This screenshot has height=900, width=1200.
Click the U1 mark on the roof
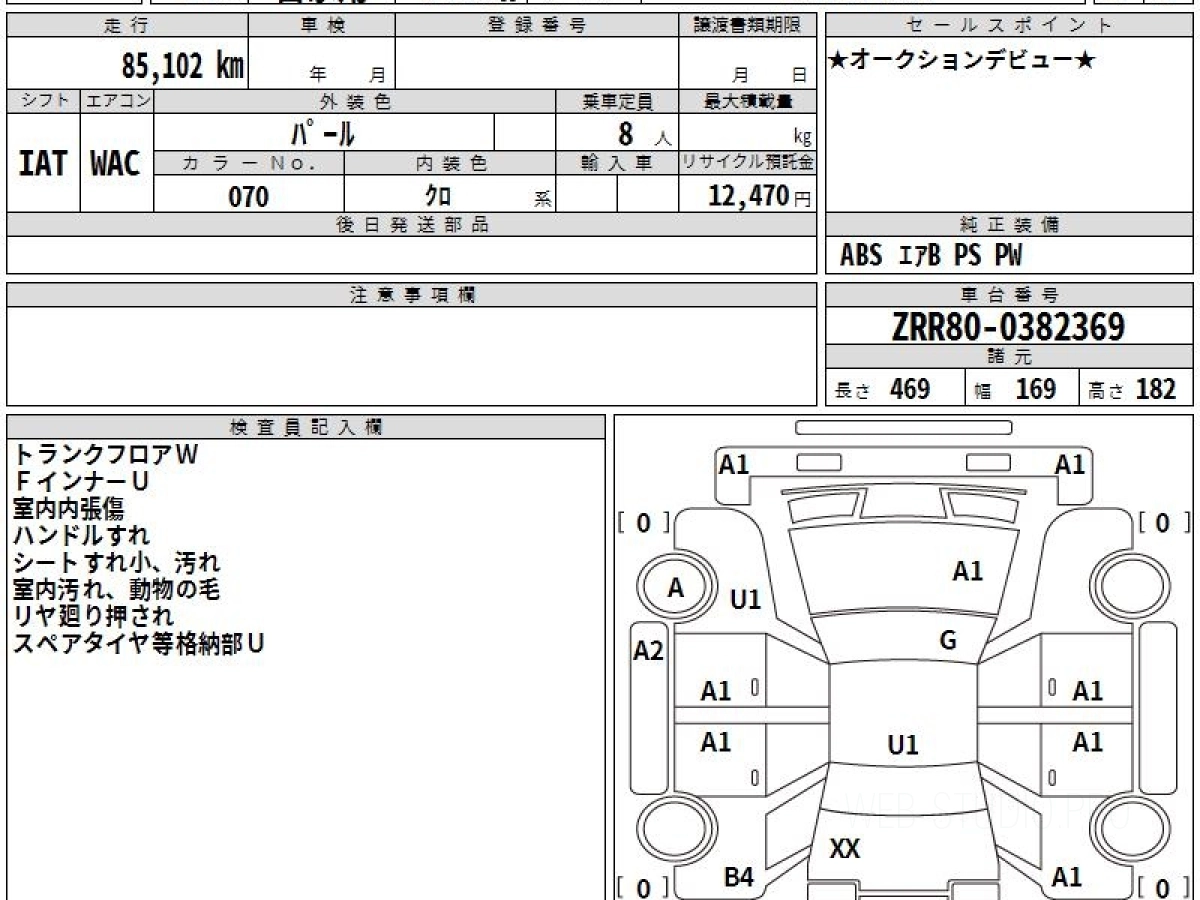pyautogui.click(x=902, y=745)
